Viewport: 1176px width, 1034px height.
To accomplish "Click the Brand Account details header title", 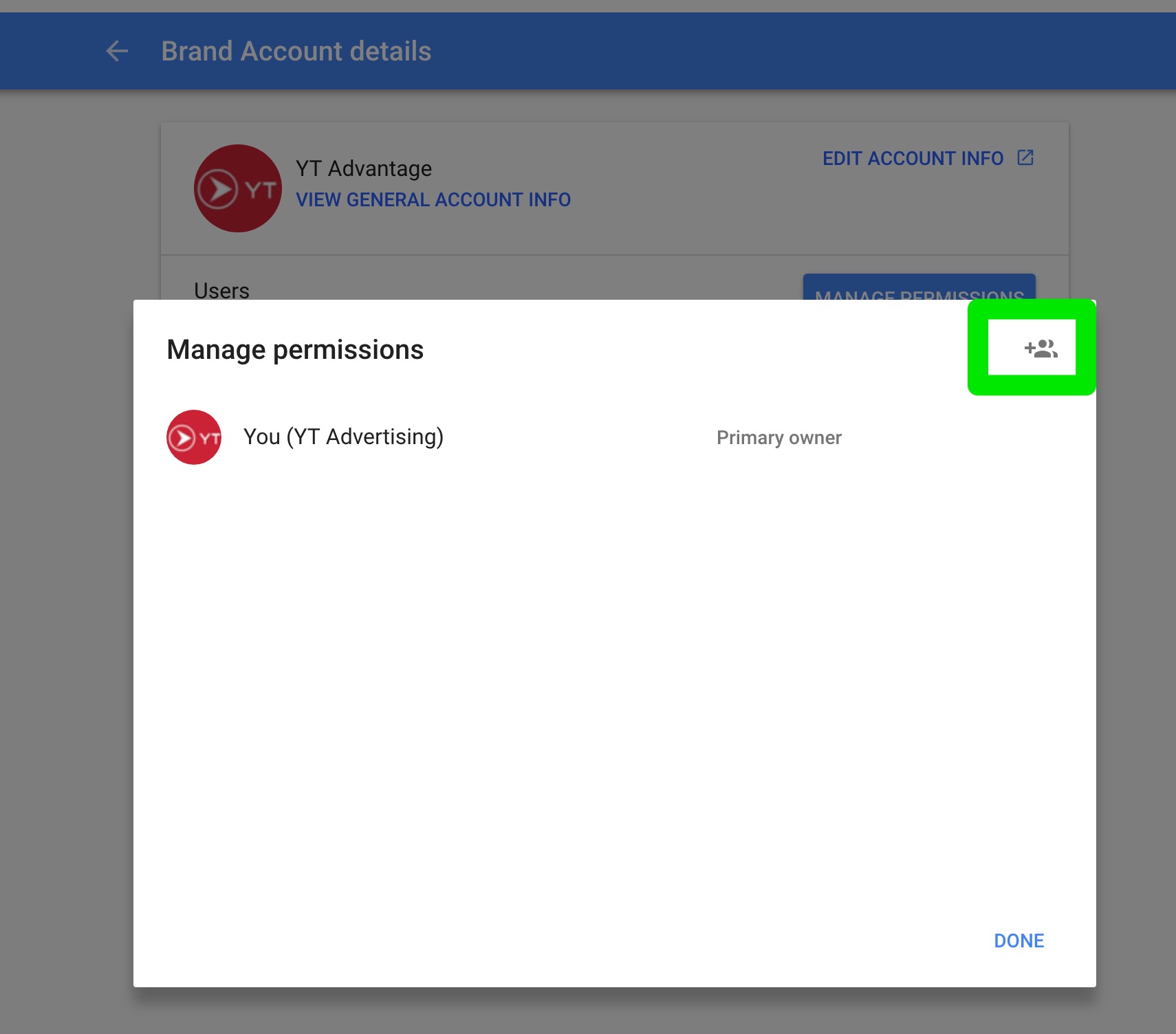I will click(x=296, y=52).
